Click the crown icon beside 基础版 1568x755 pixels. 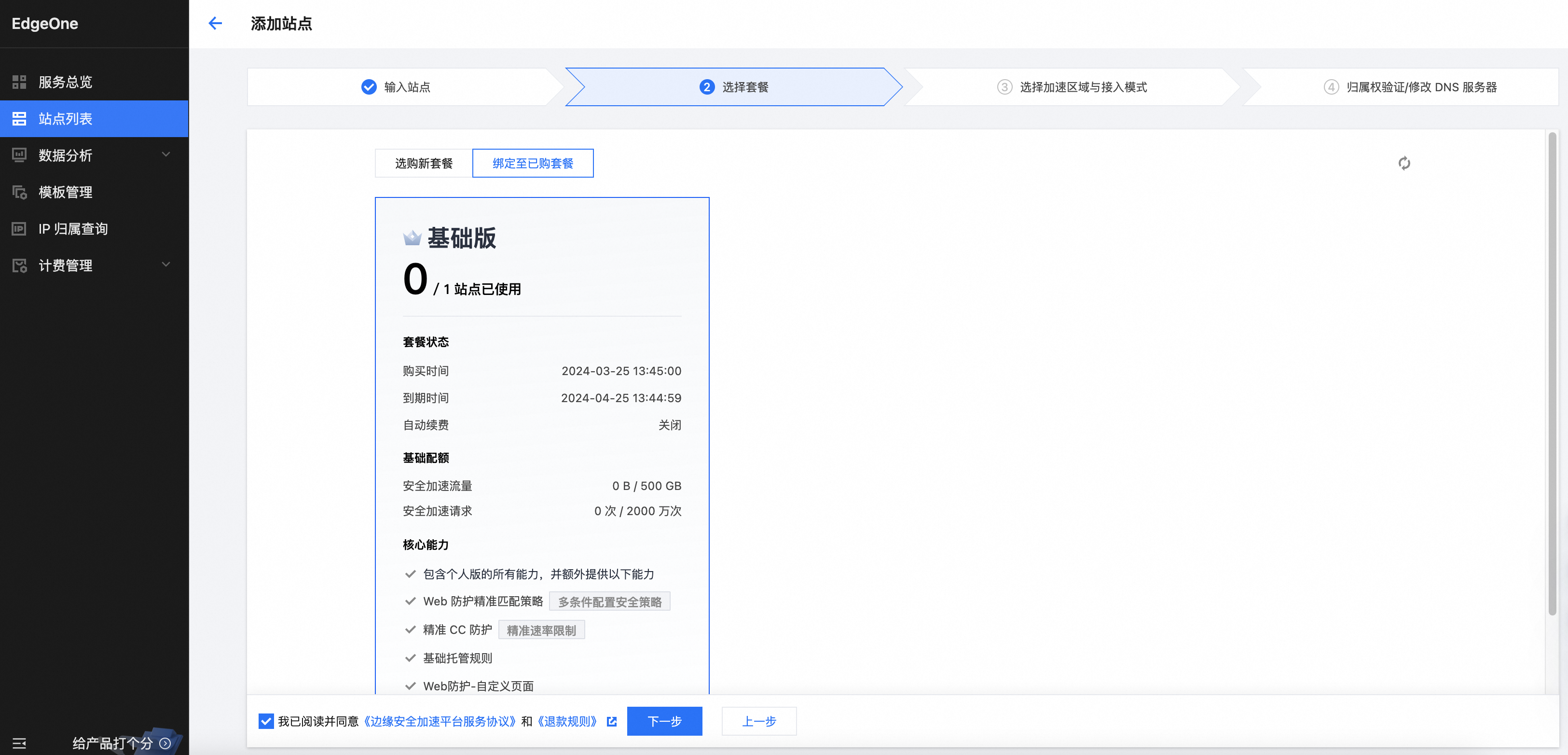(x=412, y=238)
